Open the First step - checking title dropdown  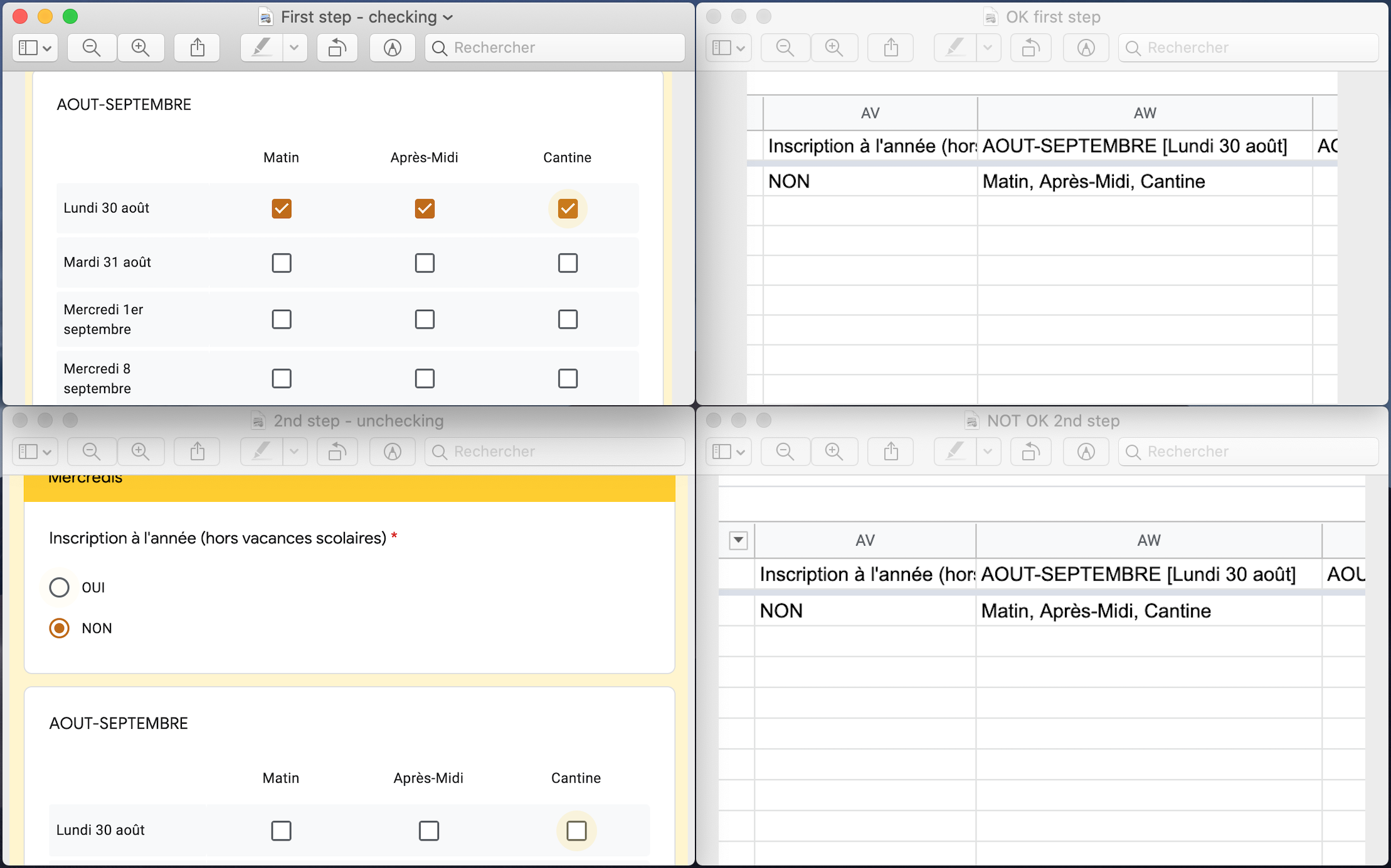click(448, 18)
